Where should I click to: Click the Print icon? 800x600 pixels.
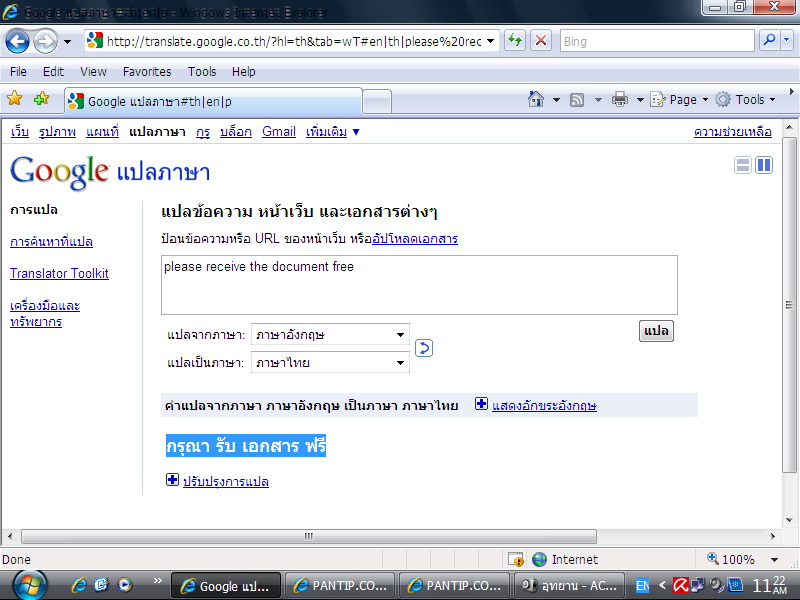click(619, 99)
